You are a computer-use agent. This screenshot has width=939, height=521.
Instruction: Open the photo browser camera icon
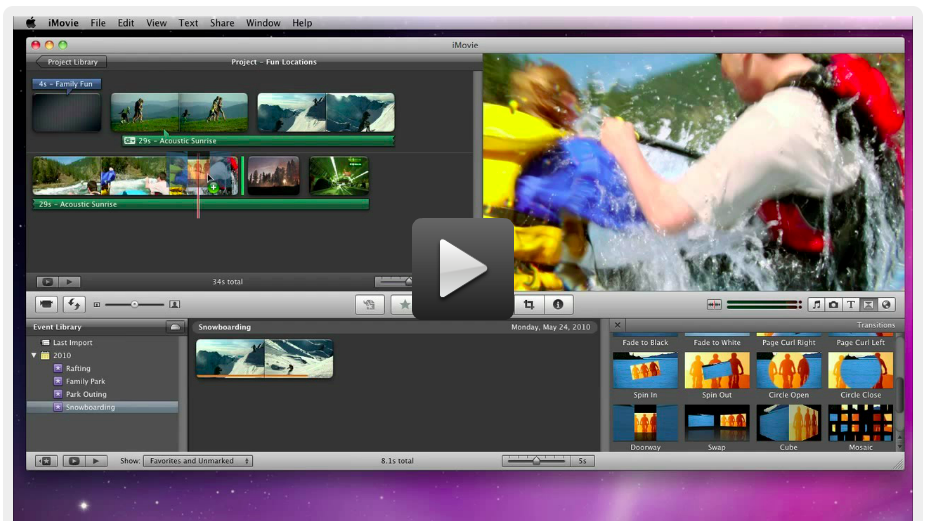(x=833, y=304)
